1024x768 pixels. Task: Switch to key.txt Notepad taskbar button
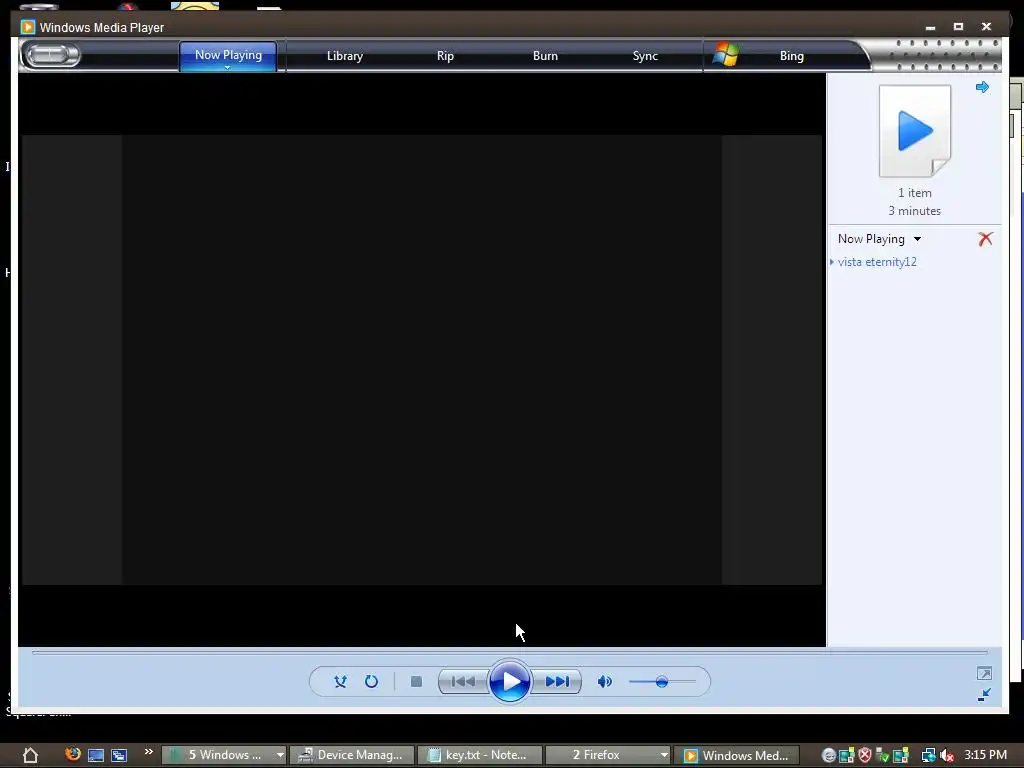click(x=480, y=755)
